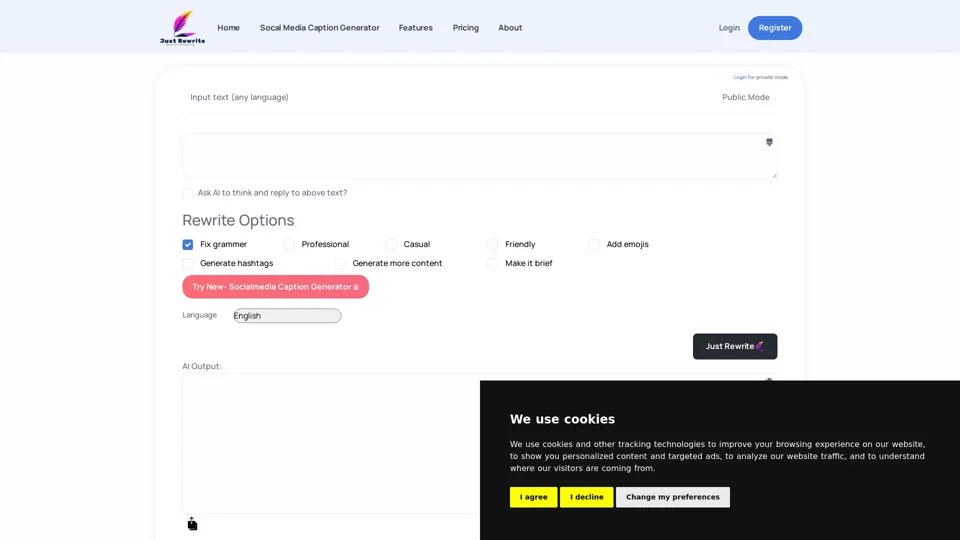Select the Make it brief checkbox

pos(492,264)
